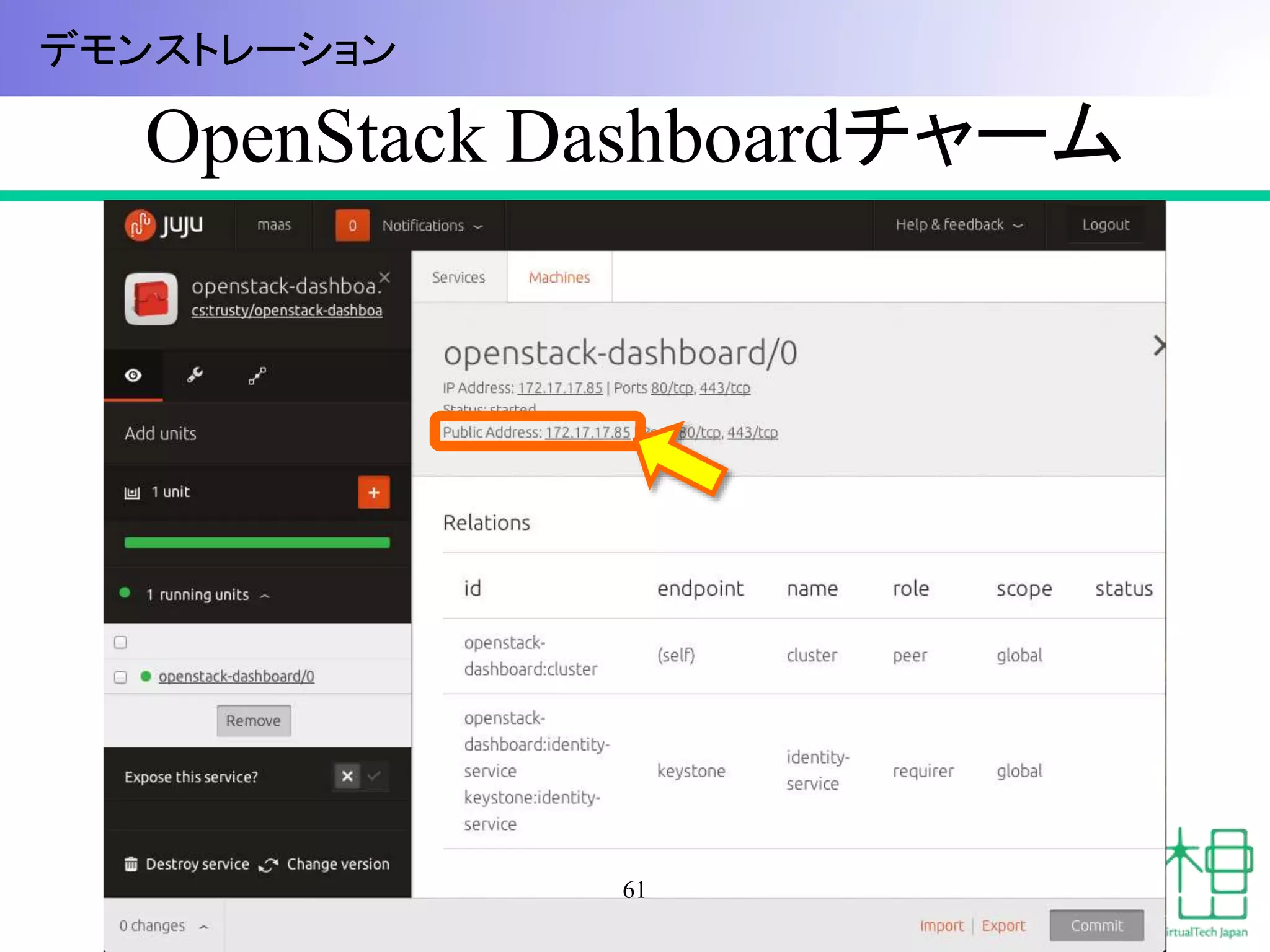
Task: Switch to the Services tab
Action: pos(458,277)
